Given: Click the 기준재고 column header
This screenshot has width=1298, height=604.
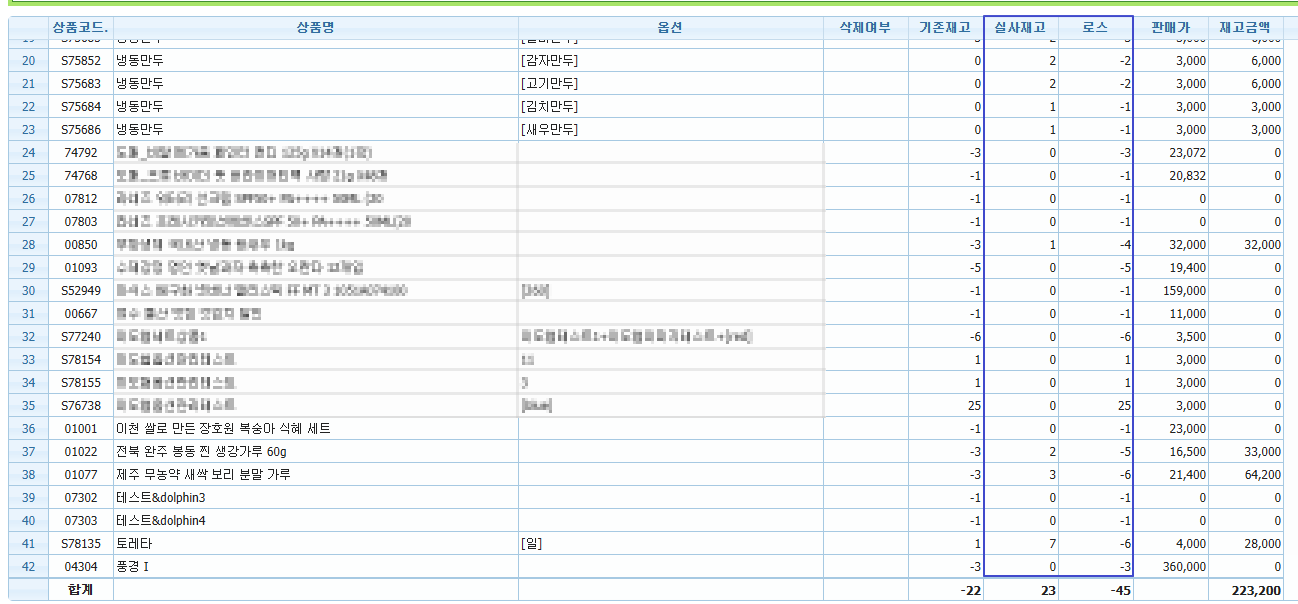Looking at the screenshot, I should (x=945, y=28).
